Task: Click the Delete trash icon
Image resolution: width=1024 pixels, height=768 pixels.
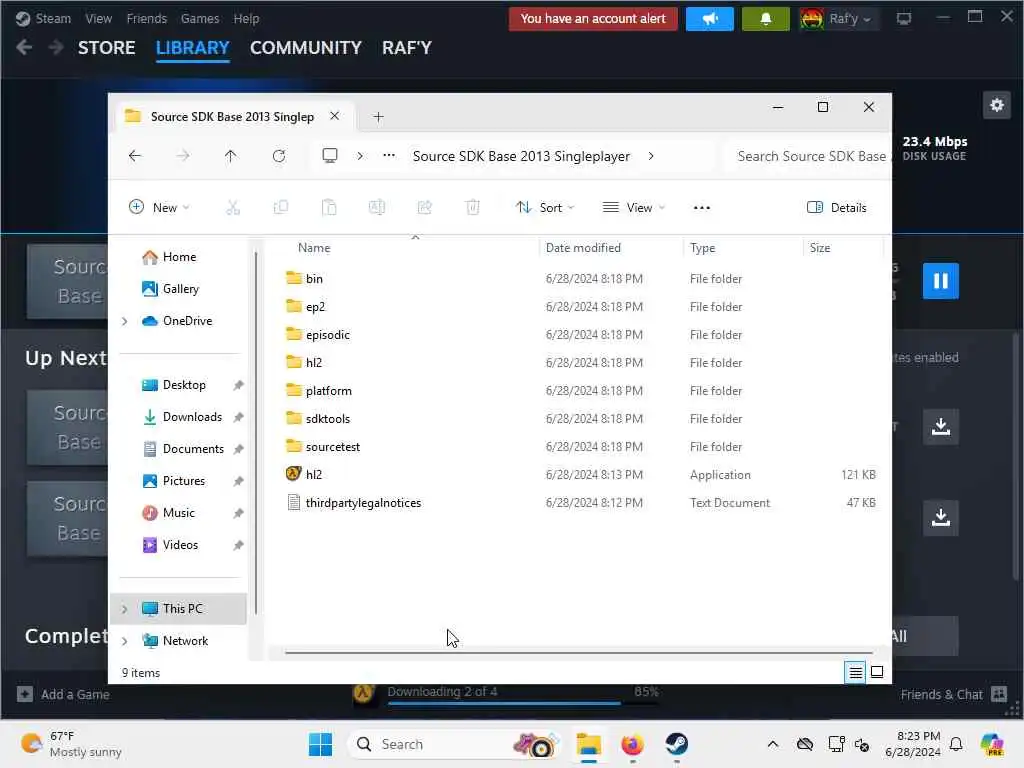Action: tap(473, 208)
